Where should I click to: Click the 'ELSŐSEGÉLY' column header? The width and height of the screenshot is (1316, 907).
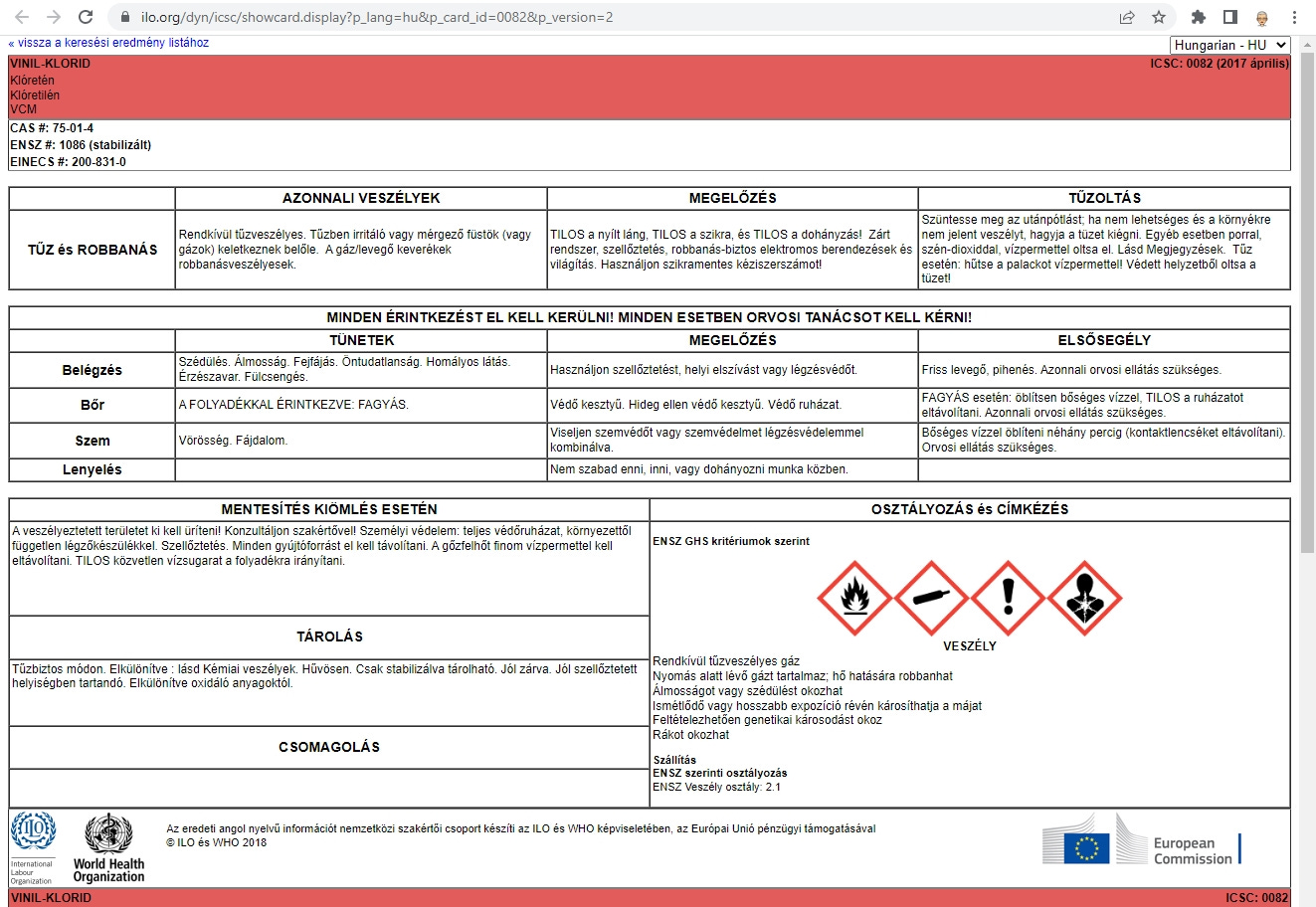1104,340
